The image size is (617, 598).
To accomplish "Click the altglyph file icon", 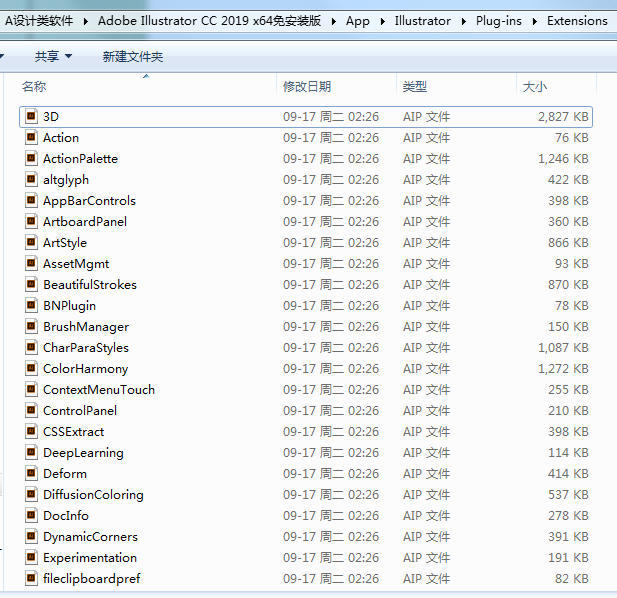I will click(x=31, y=179).
